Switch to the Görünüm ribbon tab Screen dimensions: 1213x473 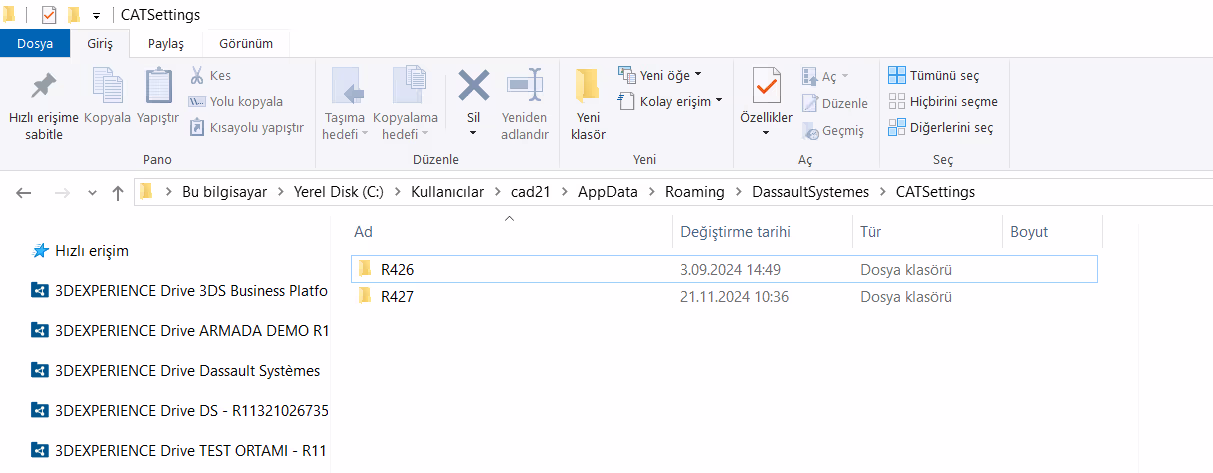click(246, 43)
